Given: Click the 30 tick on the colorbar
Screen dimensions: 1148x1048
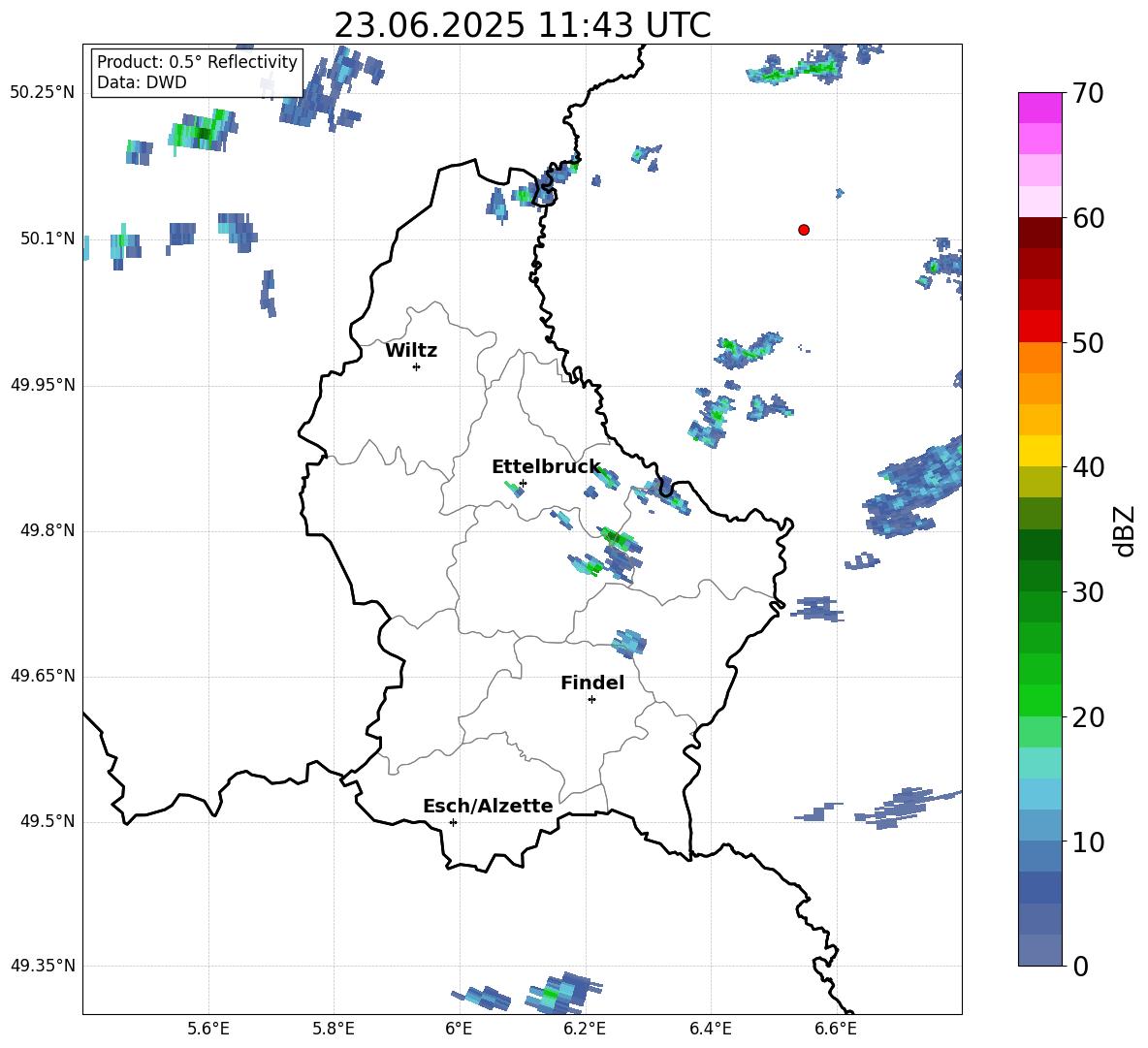Looking at the screenshot, I should coord(1087,592).
